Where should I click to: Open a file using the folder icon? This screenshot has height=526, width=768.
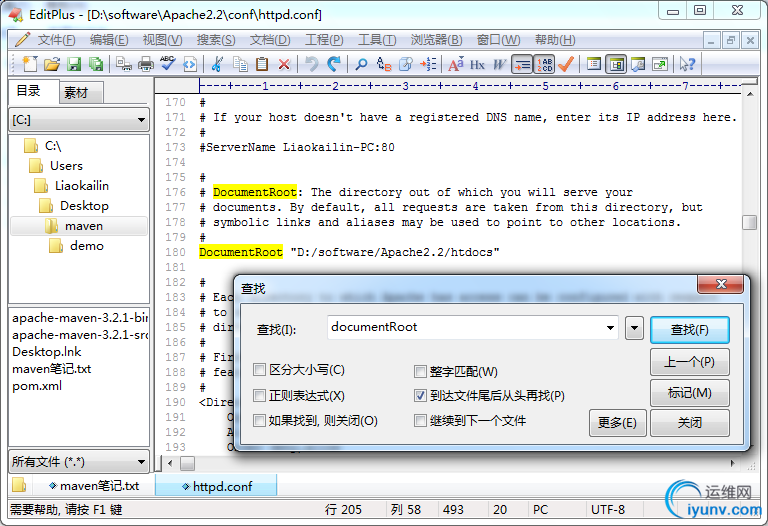point(51,64)
